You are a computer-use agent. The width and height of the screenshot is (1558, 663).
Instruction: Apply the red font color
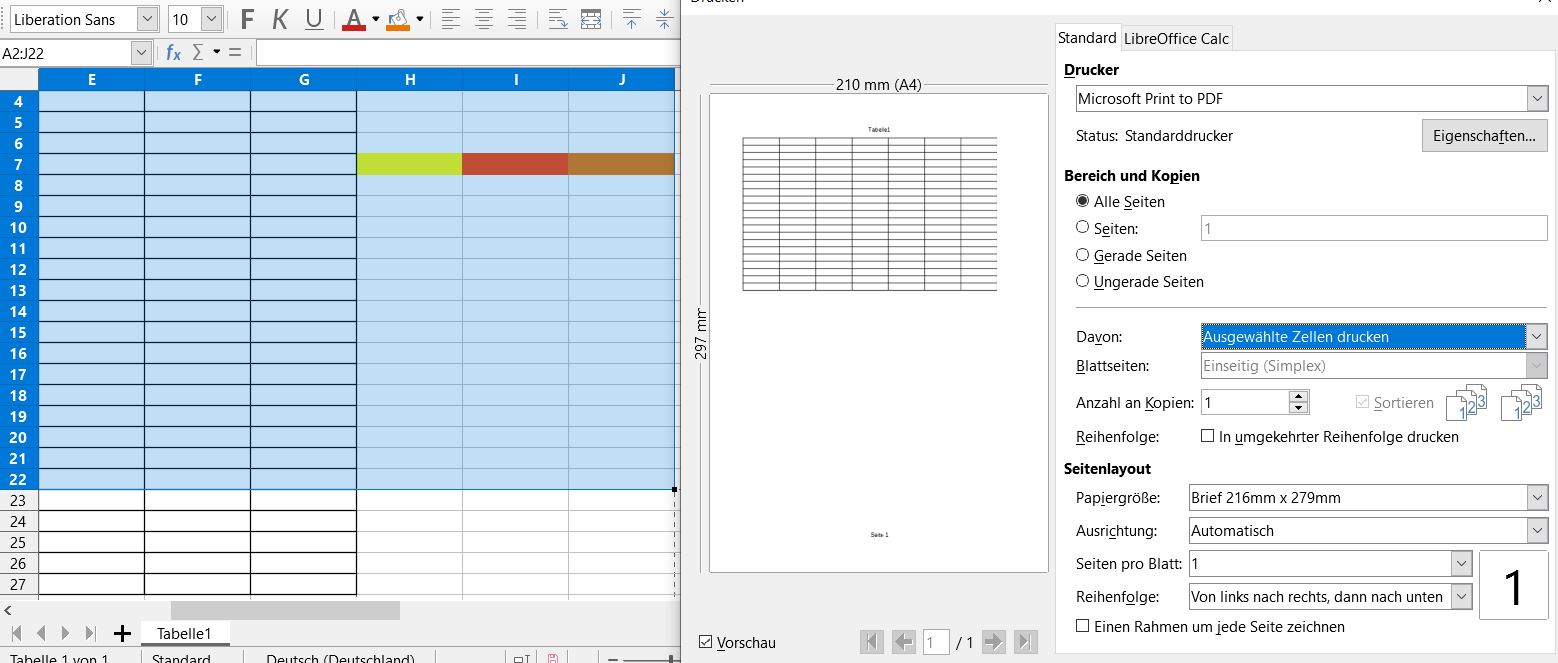(353, 19)
